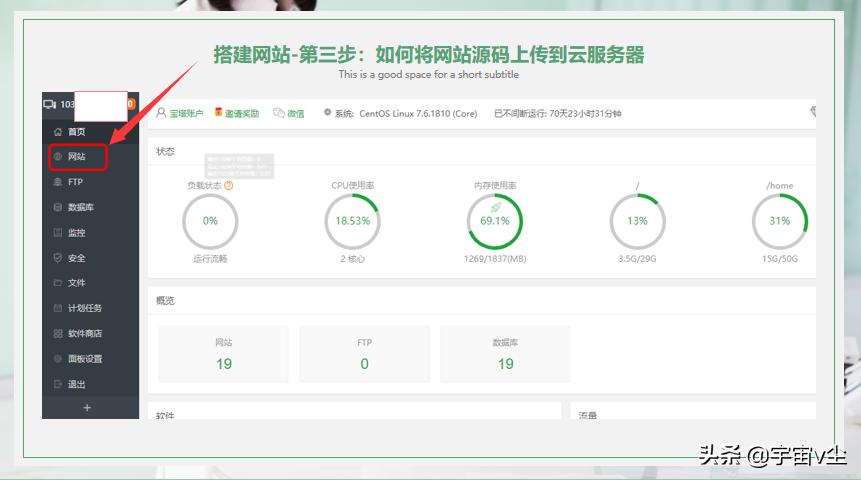Click the folder icon beside 文件

(x=58, y=283)
